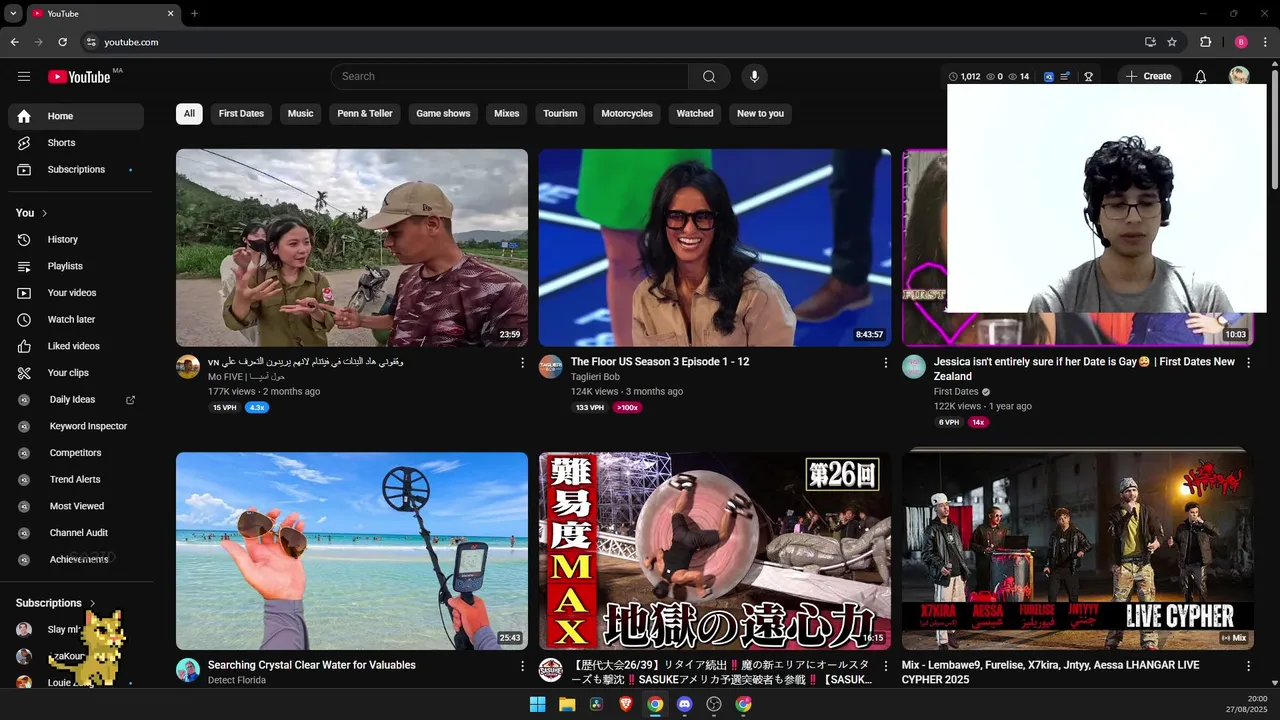Select the Penn & Teller chip

[365, 113]
